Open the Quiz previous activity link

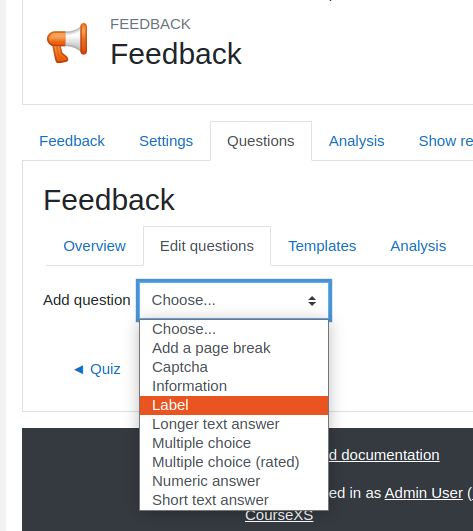pos(105,369)
